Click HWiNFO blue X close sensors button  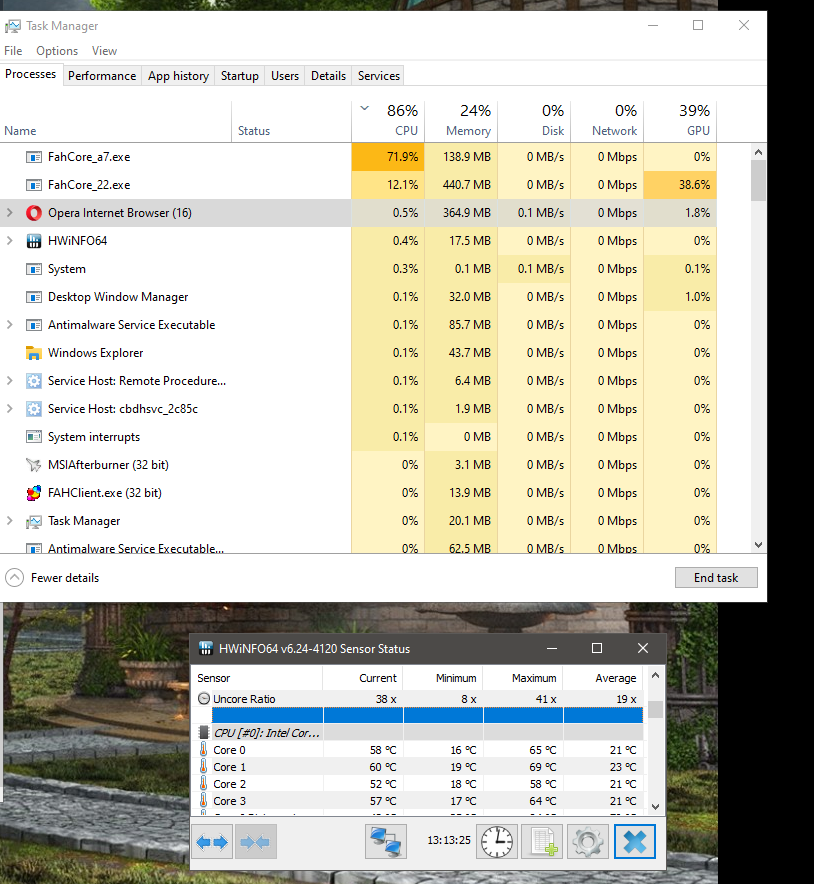tap(635, 842)
